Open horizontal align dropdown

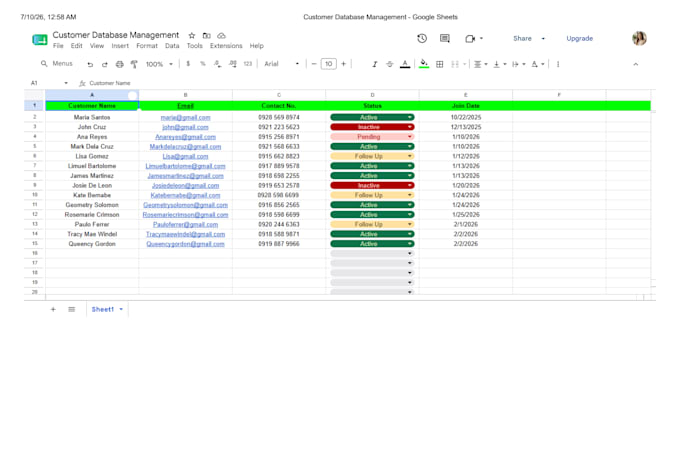coord(480,64)
